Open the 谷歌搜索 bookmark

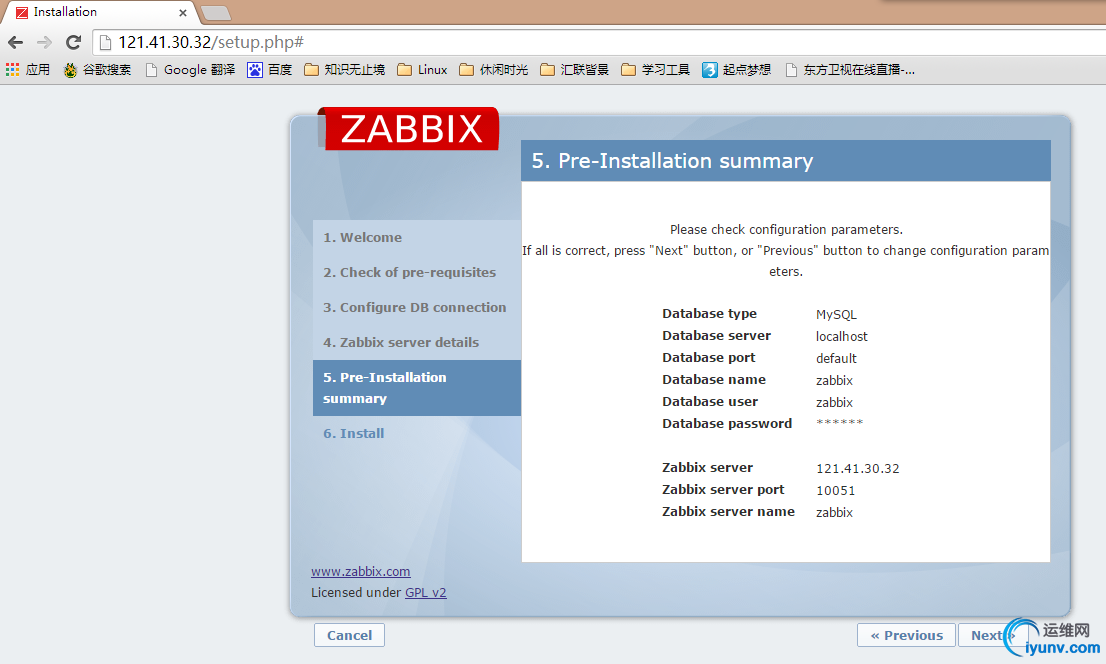97,70
